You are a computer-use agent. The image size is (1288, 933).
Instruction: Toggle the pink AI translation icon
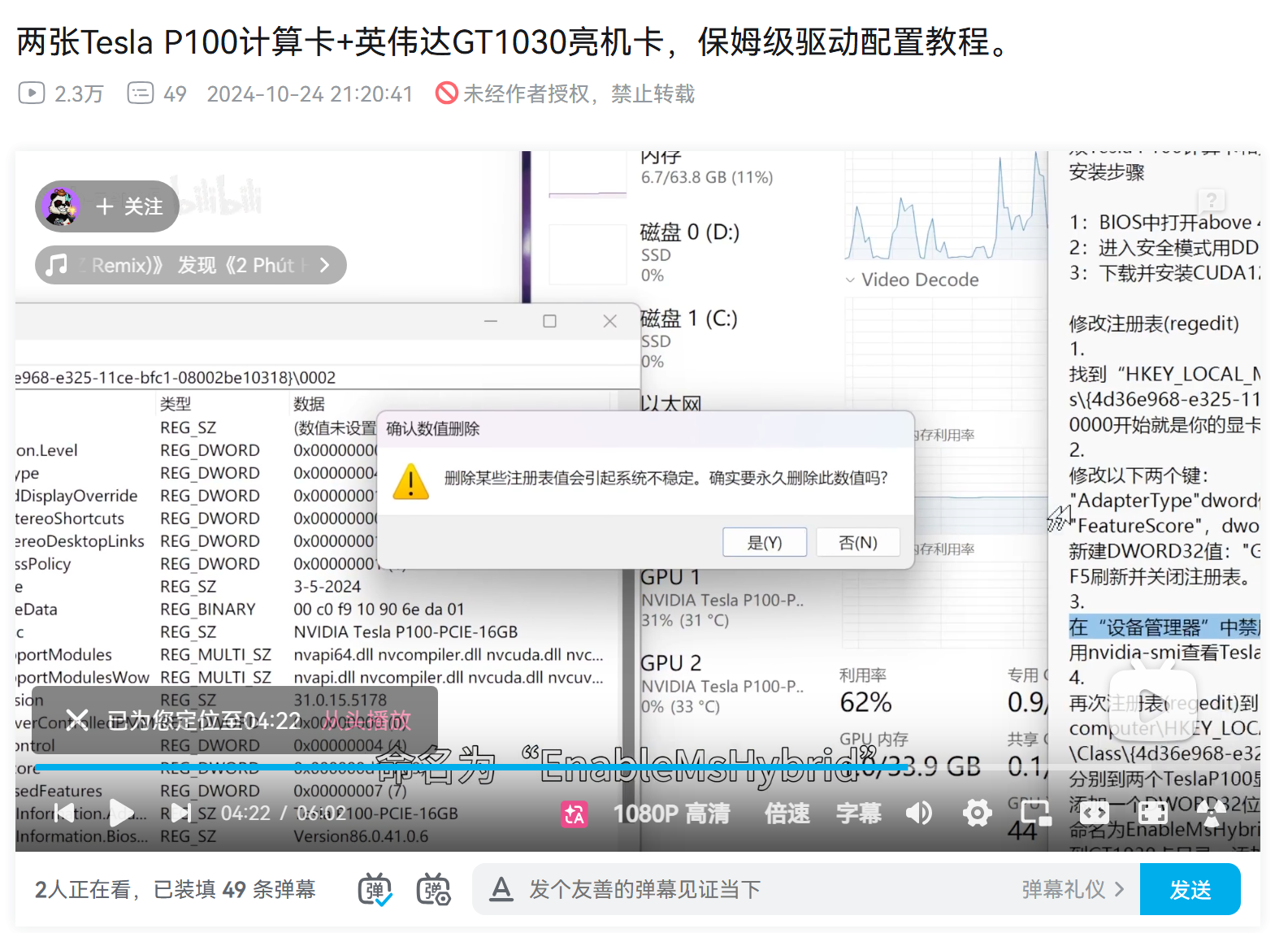pos(575,814)
